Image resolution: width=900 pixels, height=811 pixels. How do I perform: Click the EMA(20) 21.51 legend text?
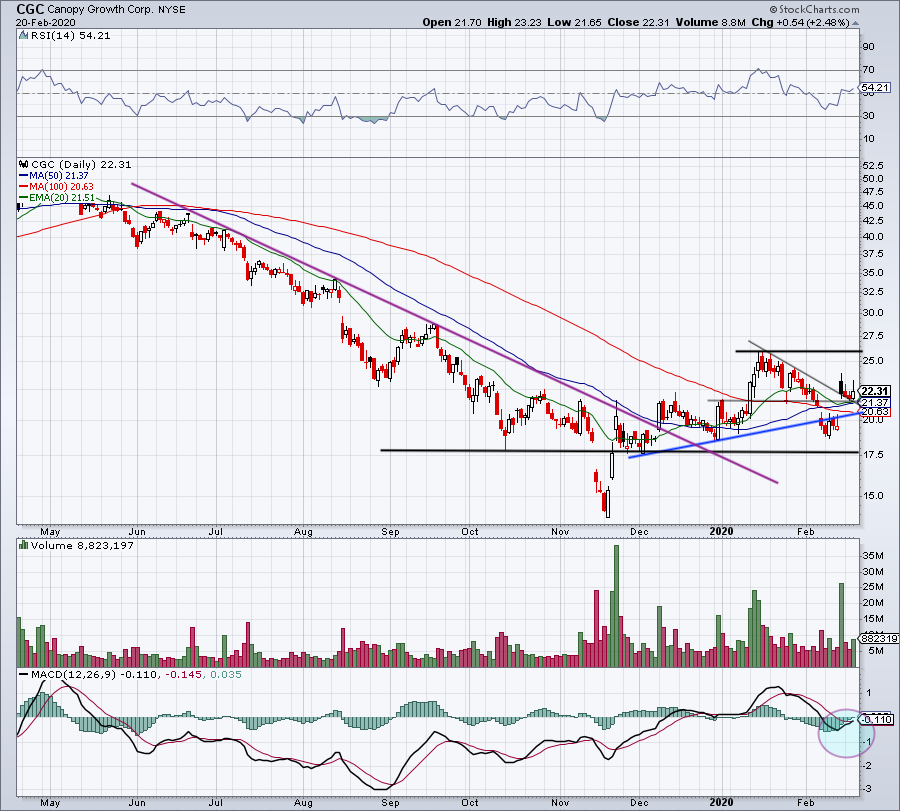coord(61,197)
